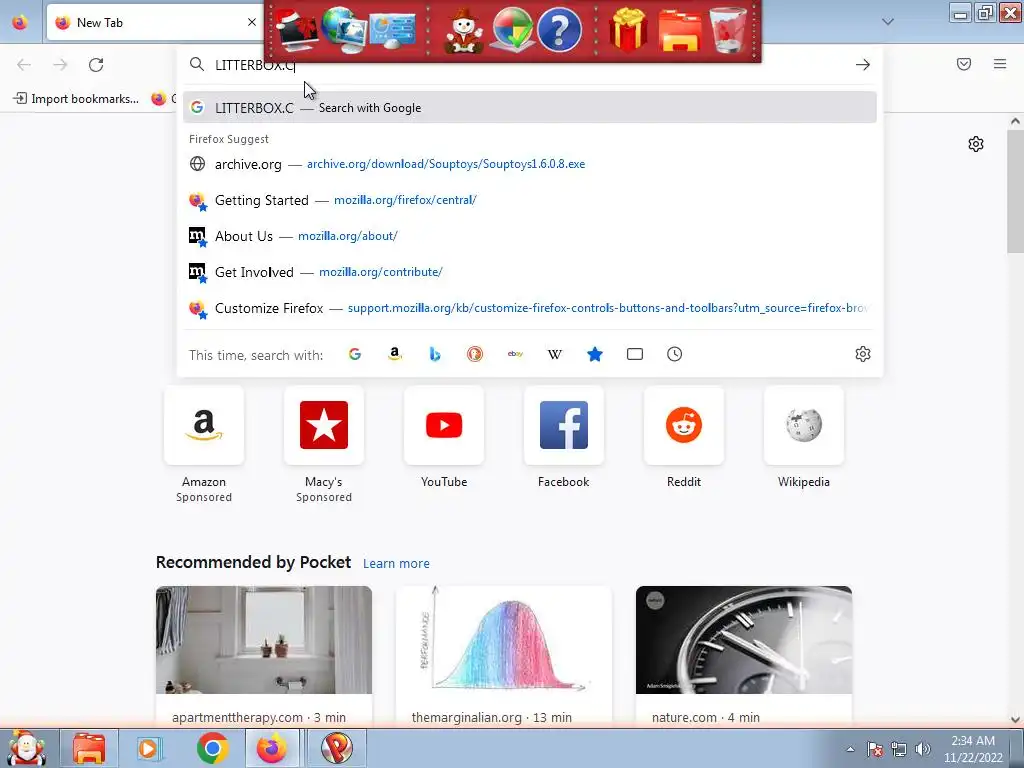Click the Go arrow in the address bar
This screenshot has height=768, width=1024.
click(863, 65)
